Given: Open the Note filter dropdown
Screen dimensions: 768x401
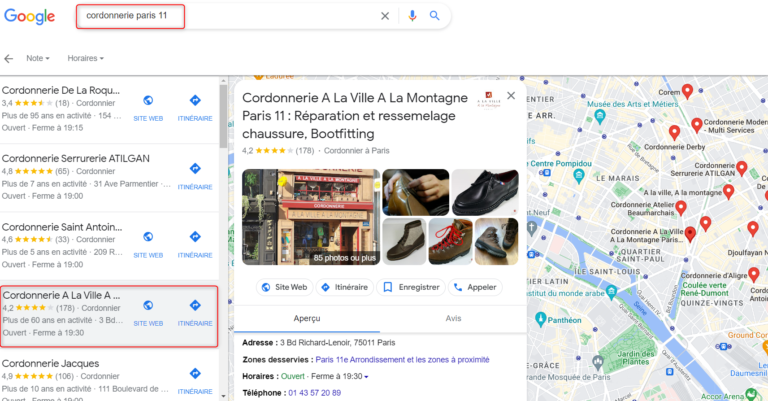Looking at the screenshot, I should (38, 58).
